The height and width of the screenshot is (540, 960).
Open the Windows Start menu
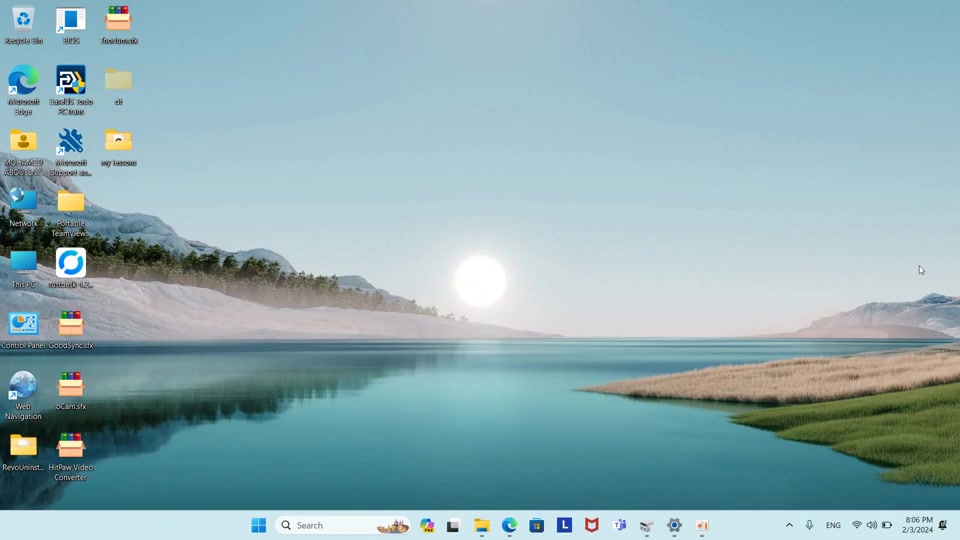258,525
